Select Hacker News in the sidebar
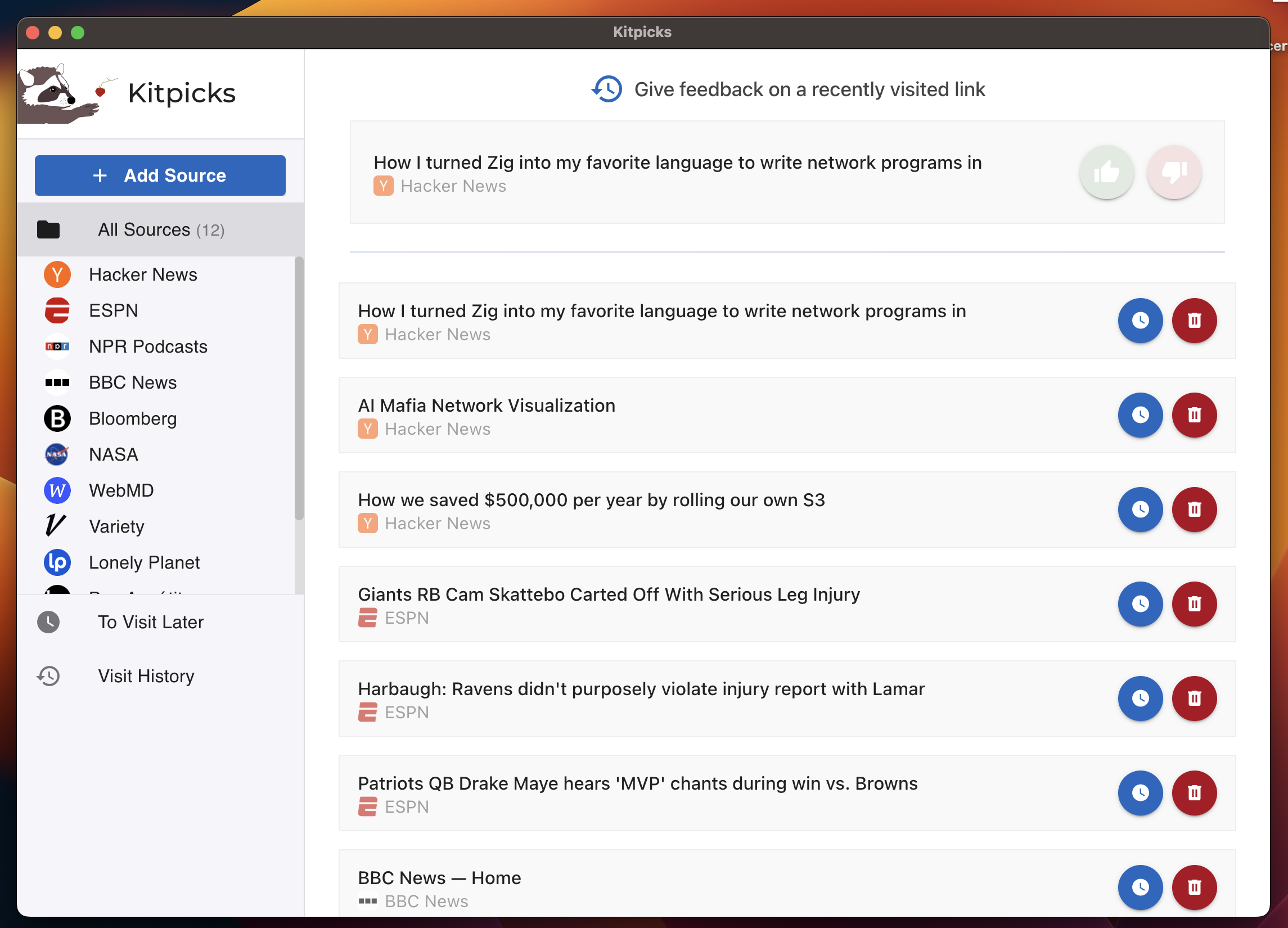The image size is (1288, 928). click(142, 274)
